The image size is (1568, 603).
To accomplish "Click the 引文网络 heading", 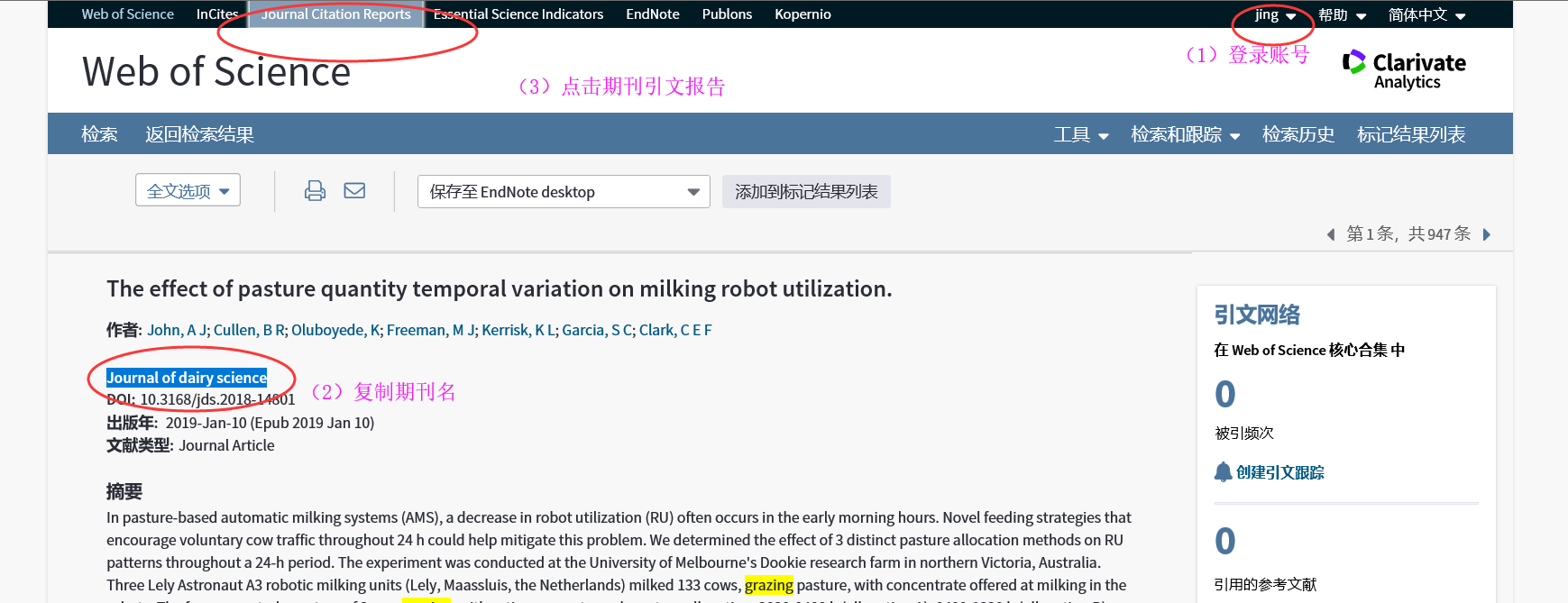I will [x=1257, y=315].
